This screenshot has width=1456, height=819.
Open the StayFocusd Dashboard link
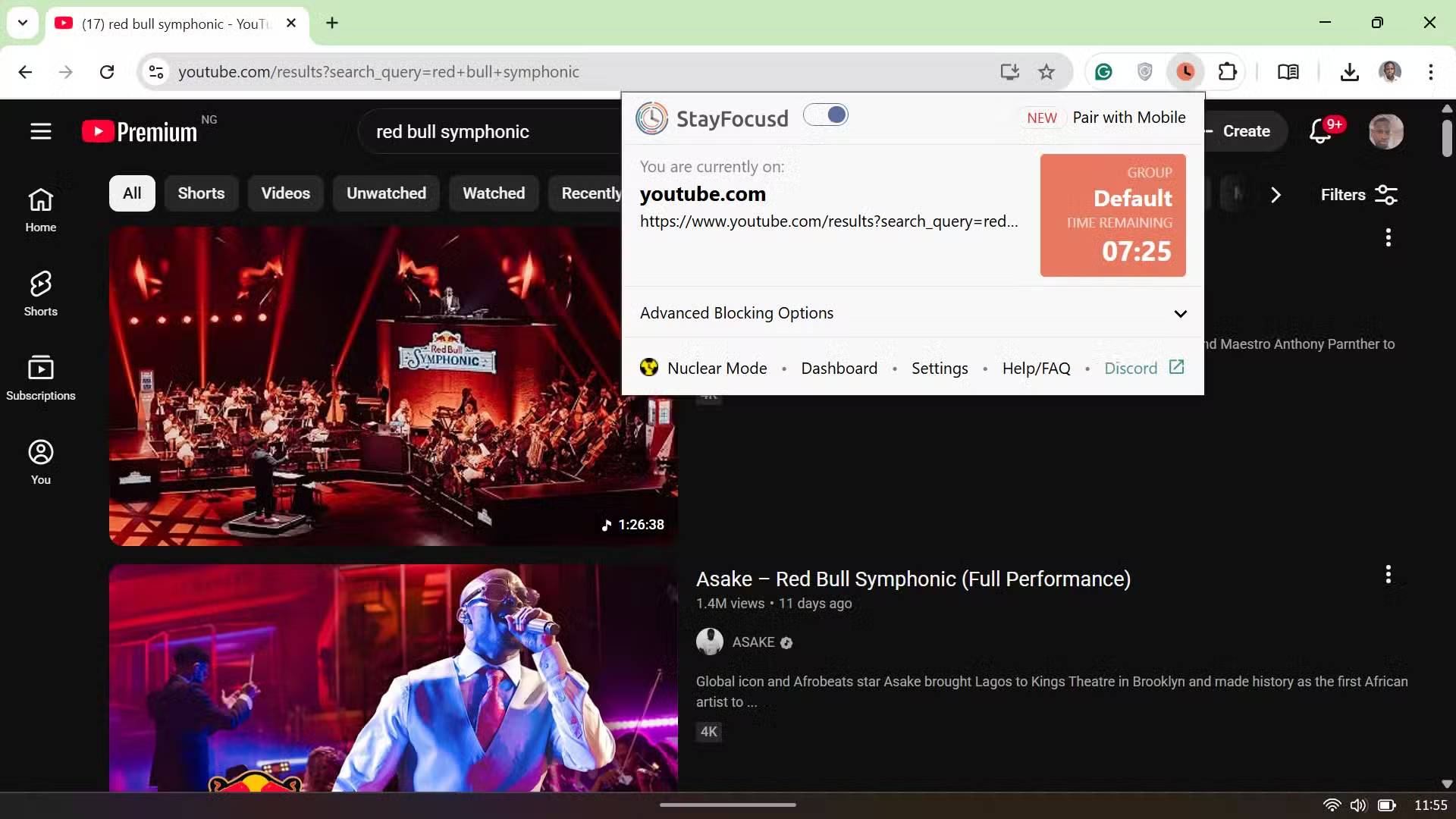839,369
